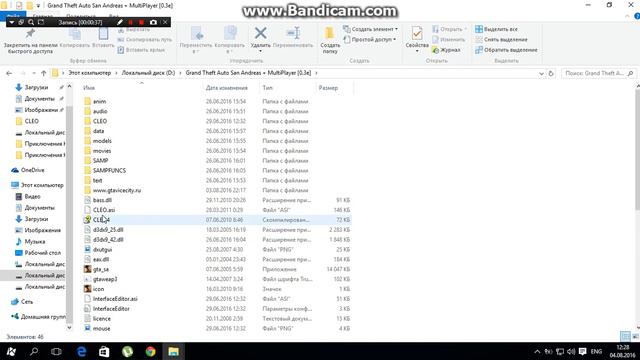Click the Bandicam screenshot camera icon
The height and width of the screenshot is (360, 640).
tap(153, 22)
